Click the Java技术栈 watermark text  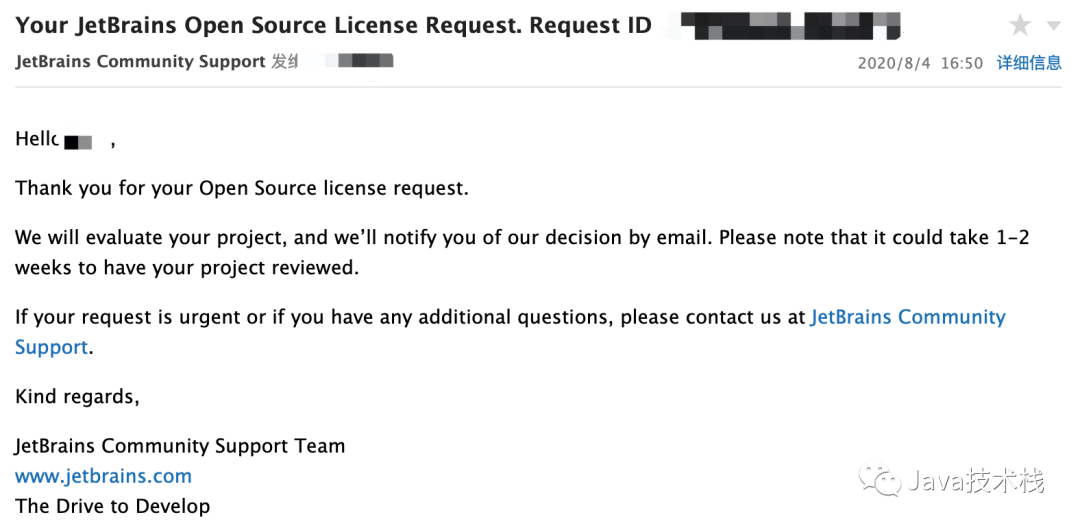point(977,483)
